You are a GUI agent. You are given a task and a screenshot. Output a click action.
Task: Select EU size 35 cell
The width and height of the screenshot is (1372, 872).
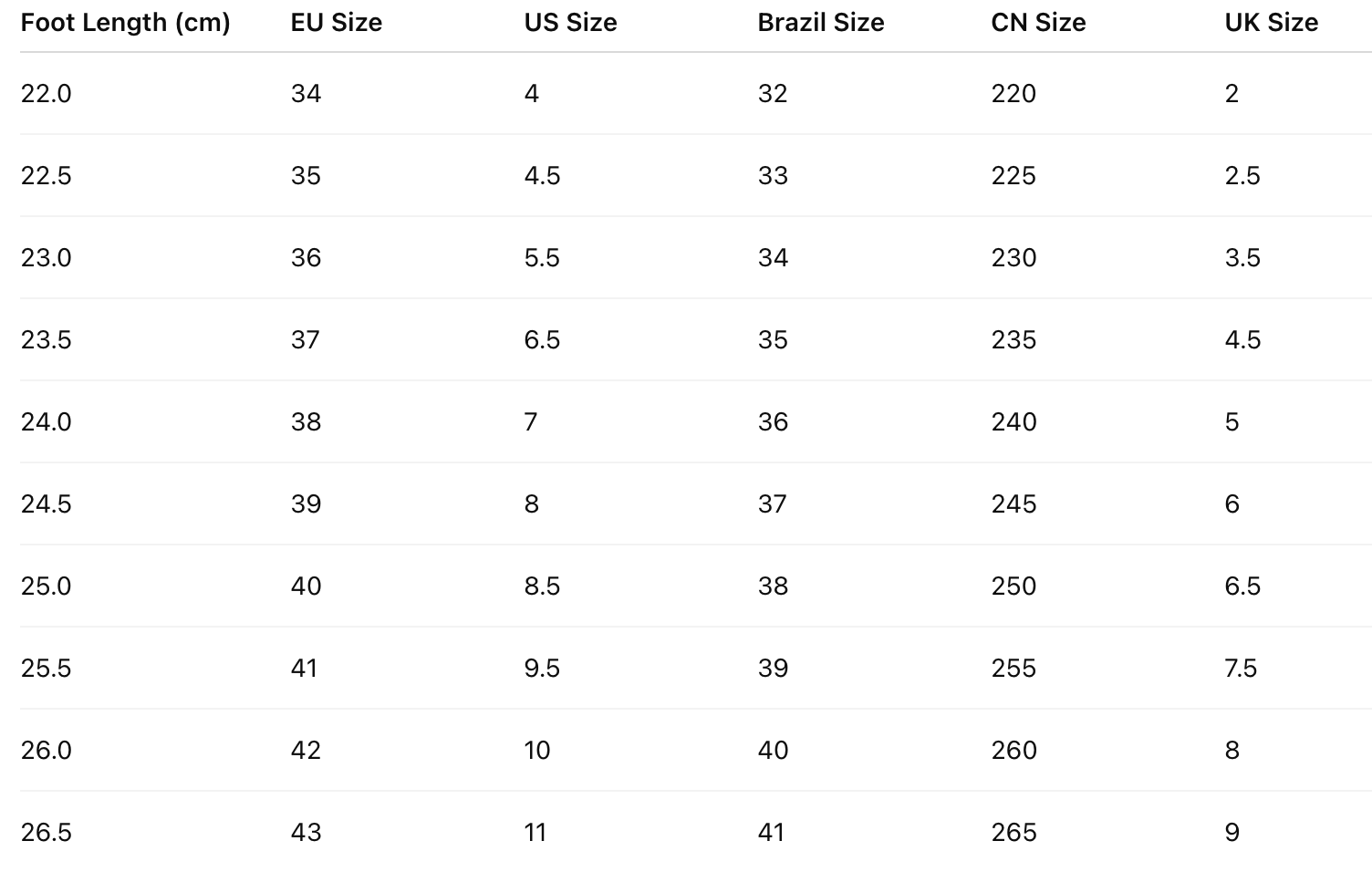306,176
